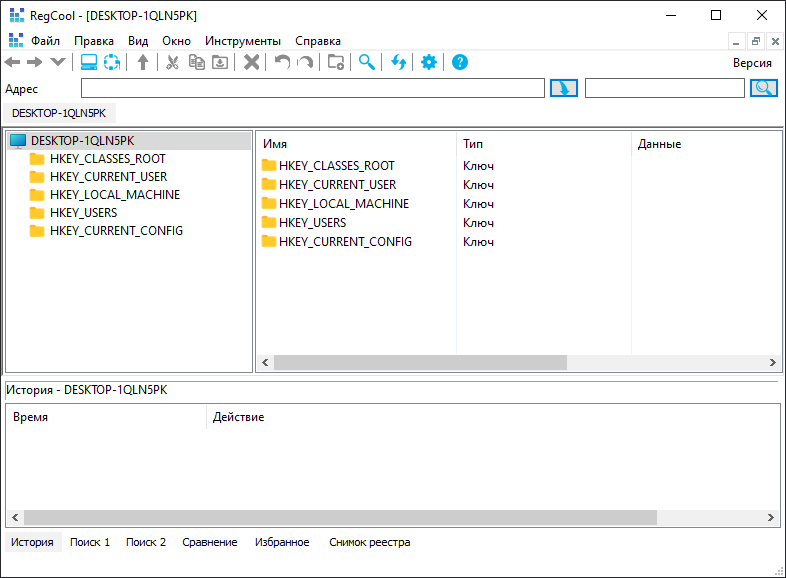Click the Refresh lightning arrows icon
This screenshot has height=578, width=786.
pyautogui.click(x=398, y=62)
